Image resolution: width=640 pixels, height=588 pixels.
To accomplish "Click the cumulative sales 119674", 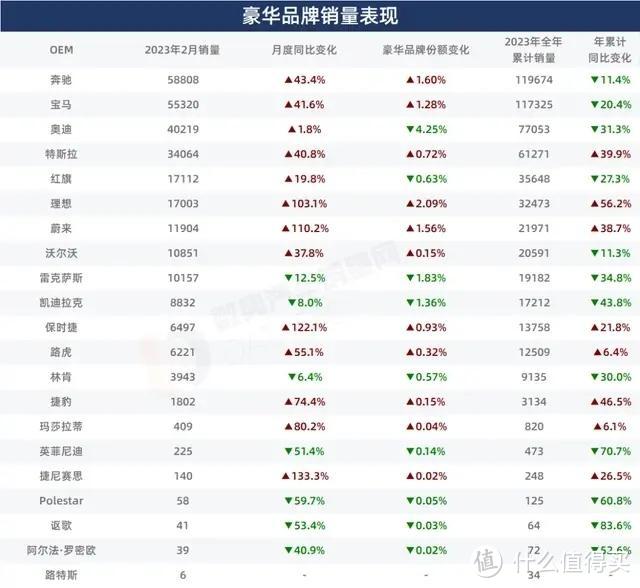I will 534,80.
